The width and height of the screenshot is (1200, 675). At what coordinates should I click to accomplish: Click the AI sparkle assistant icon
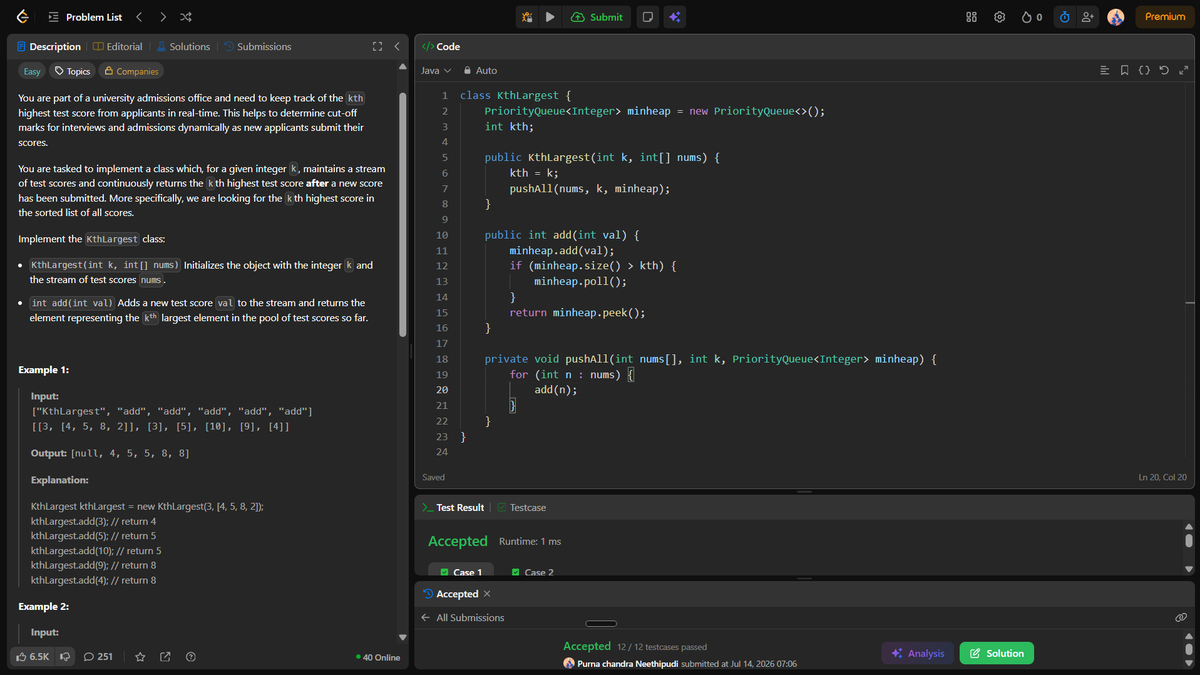tap(675, 17)
